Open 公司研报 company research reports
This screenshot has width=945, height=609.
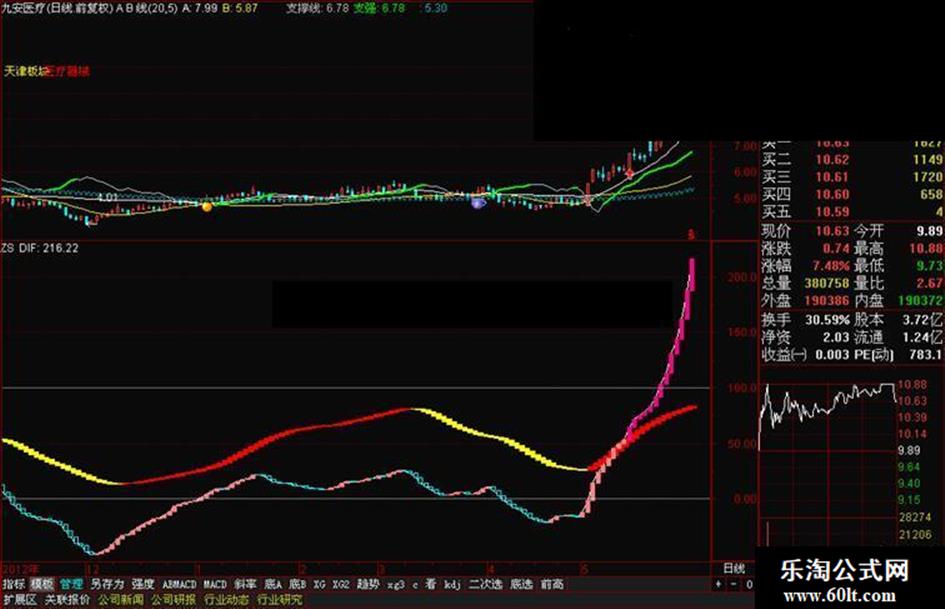[x=174, y=600]
